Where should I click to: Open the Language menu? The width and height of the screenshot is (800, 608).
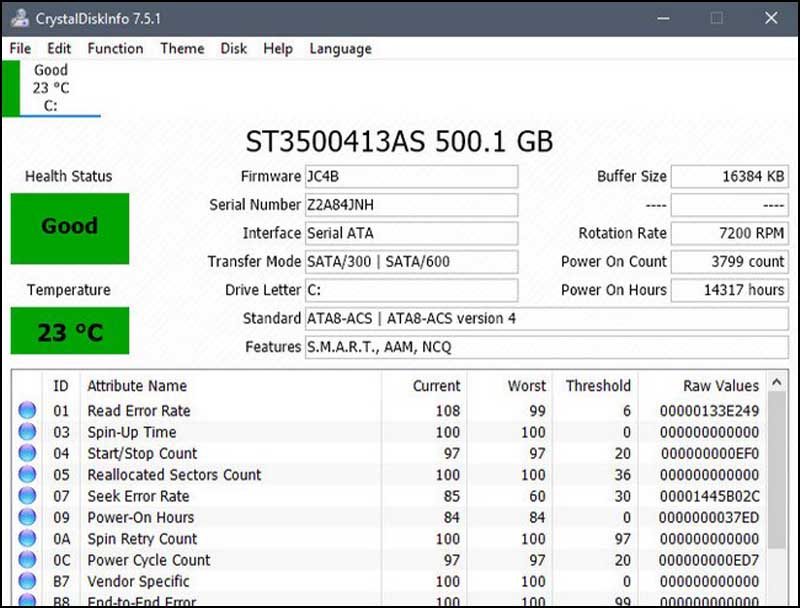click(340, 48)
